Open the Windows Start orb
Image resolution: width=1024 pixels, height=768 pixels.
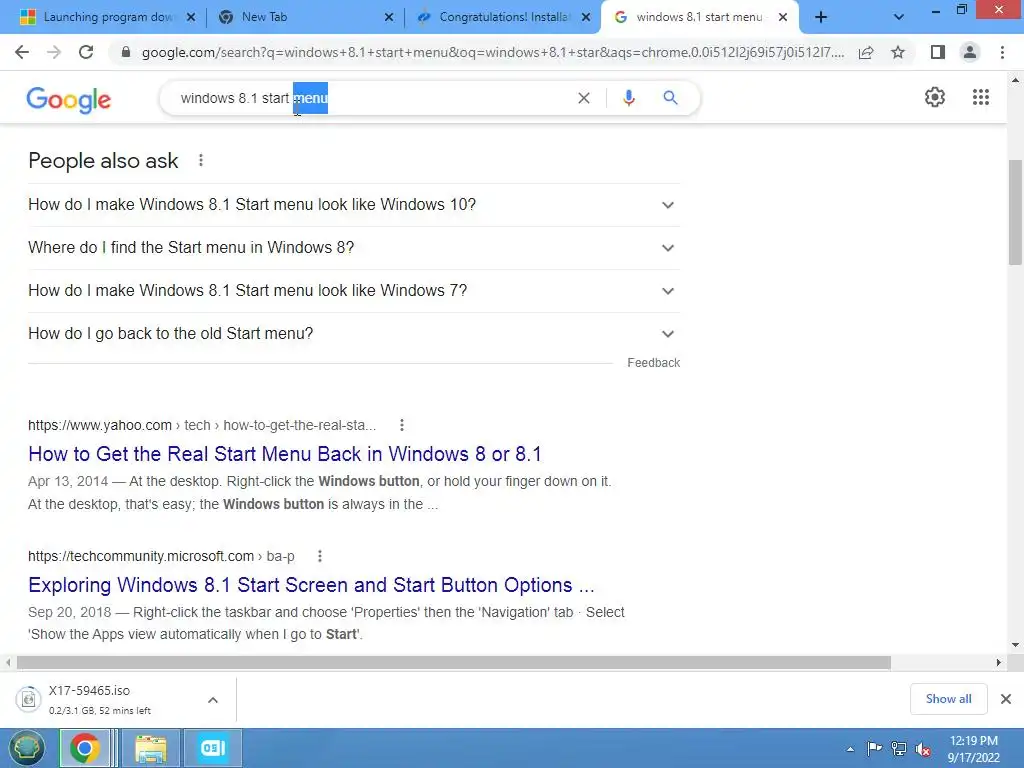click(27, 748)
